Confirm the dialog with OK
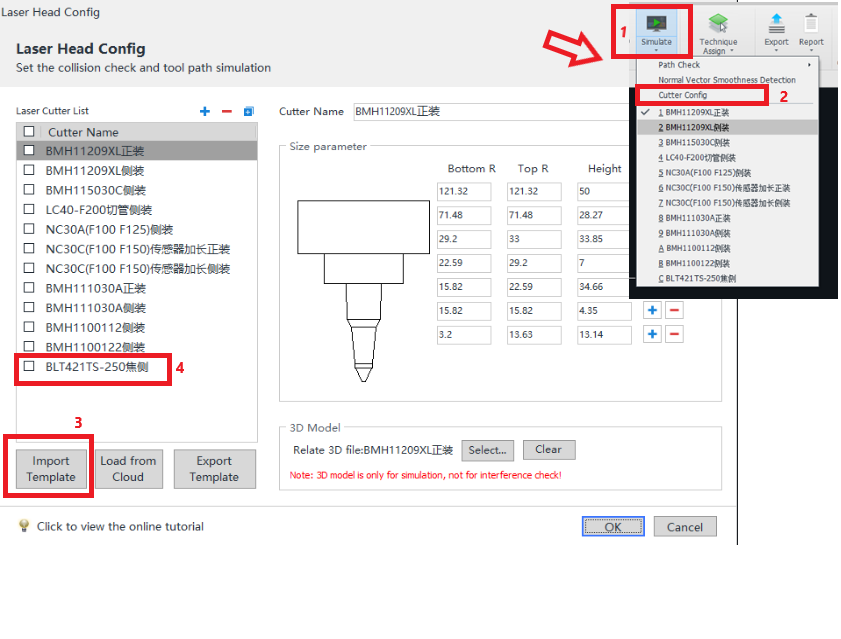The height and width of the screenshot is (639, 841). coord(613,526)
